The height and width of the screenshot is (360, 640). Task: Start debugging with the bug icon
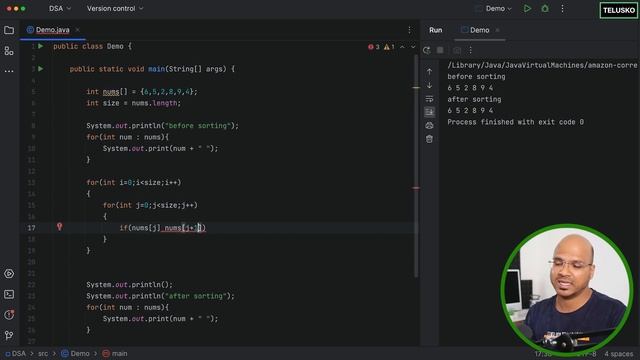pyautogui.click(x=545, y=9)
